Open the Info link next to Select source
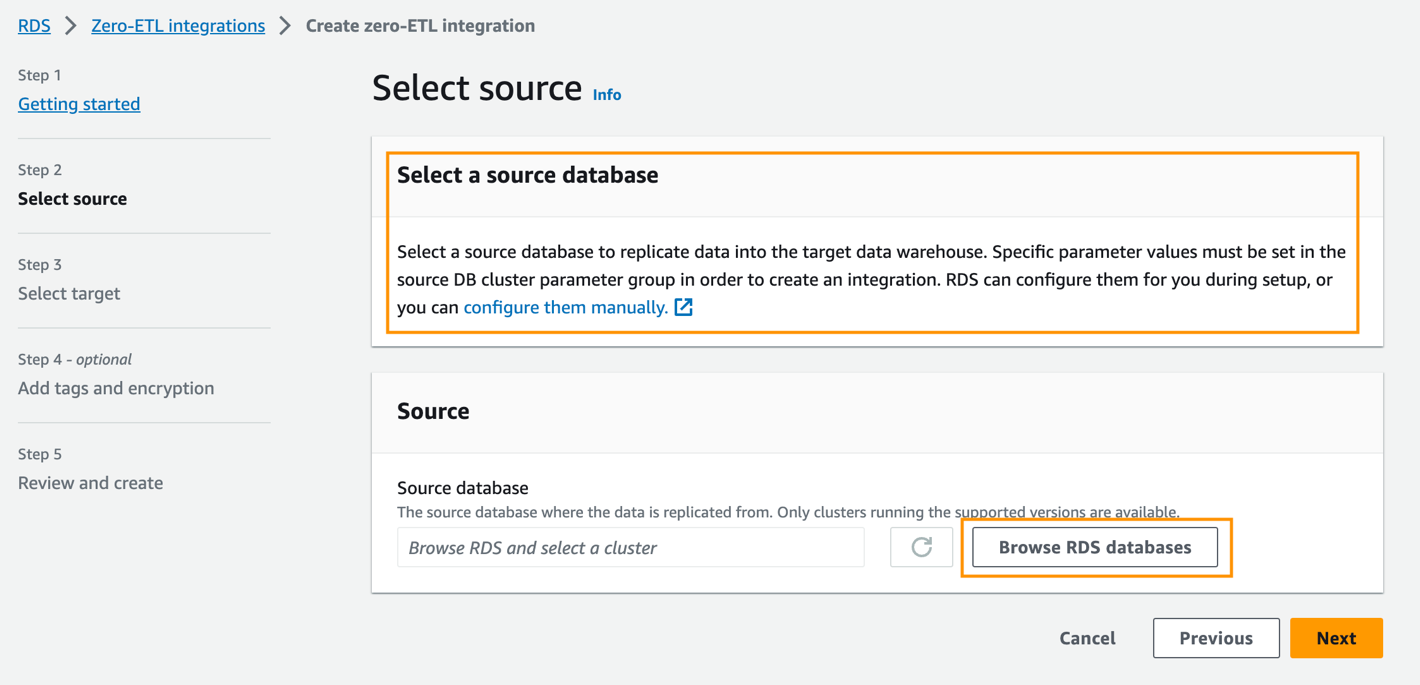This screenshot has width=1420, height=685. 607,95
